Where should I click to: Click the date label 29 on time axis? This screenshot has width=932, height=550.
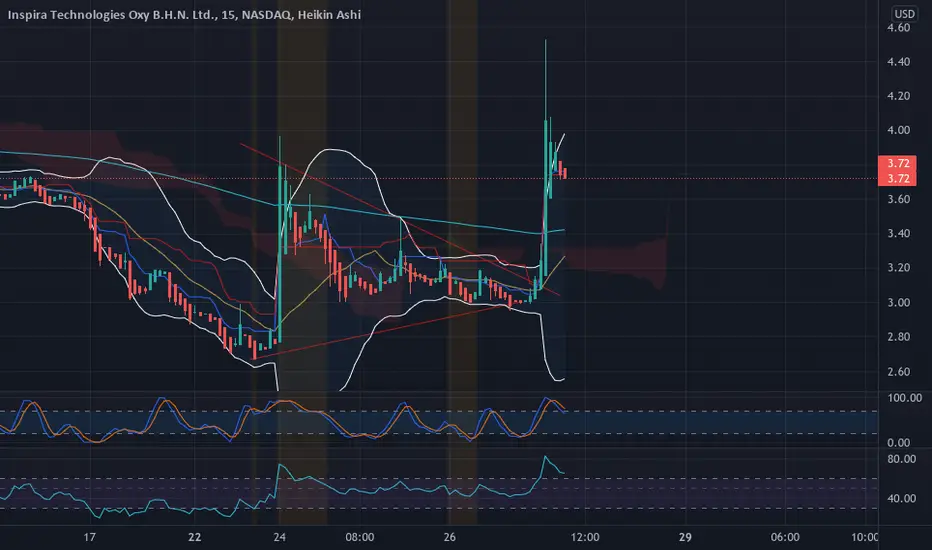tap(685, 537)
